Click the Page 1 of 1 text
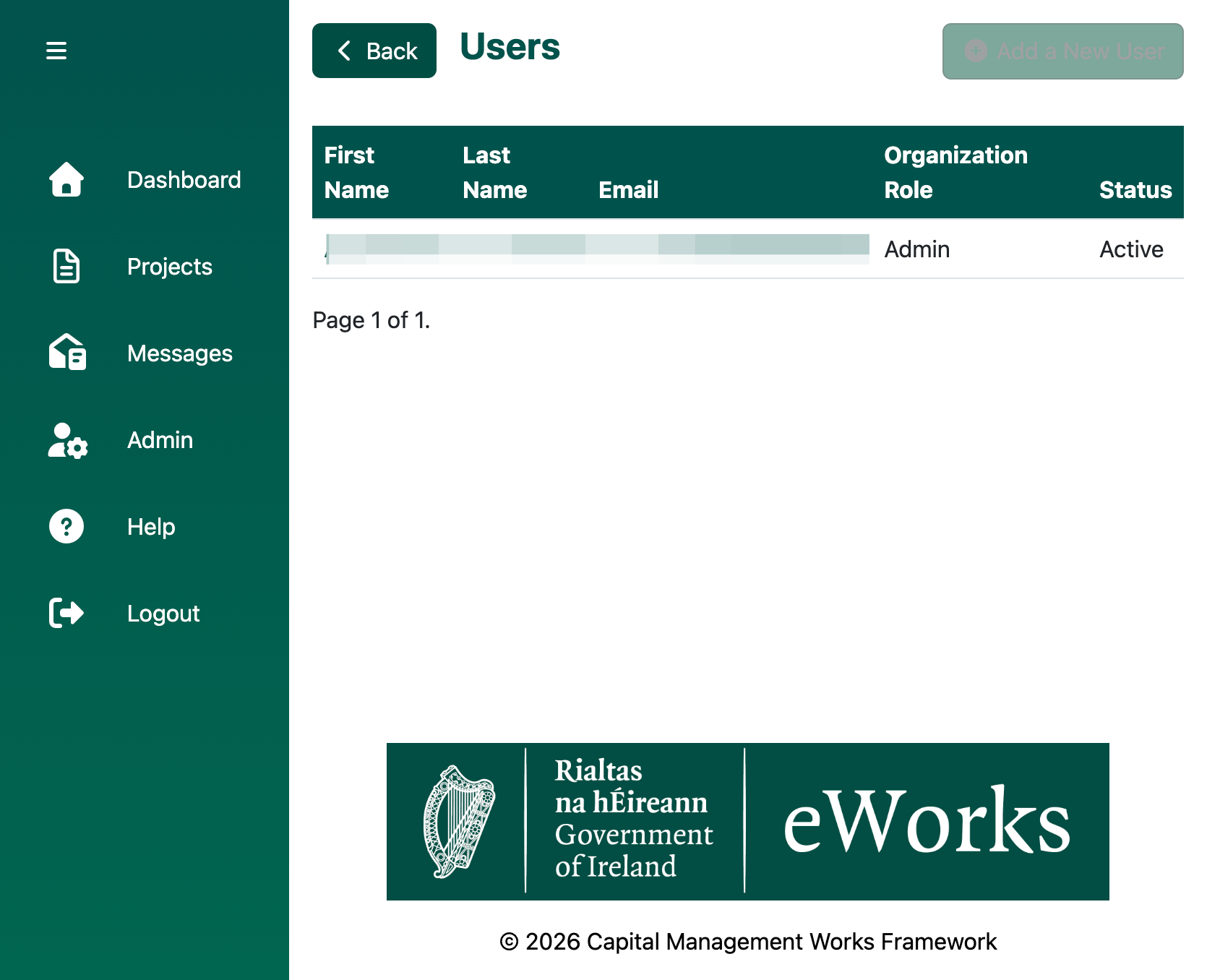This screenshot has height=980, width=1207. point(371,320)
